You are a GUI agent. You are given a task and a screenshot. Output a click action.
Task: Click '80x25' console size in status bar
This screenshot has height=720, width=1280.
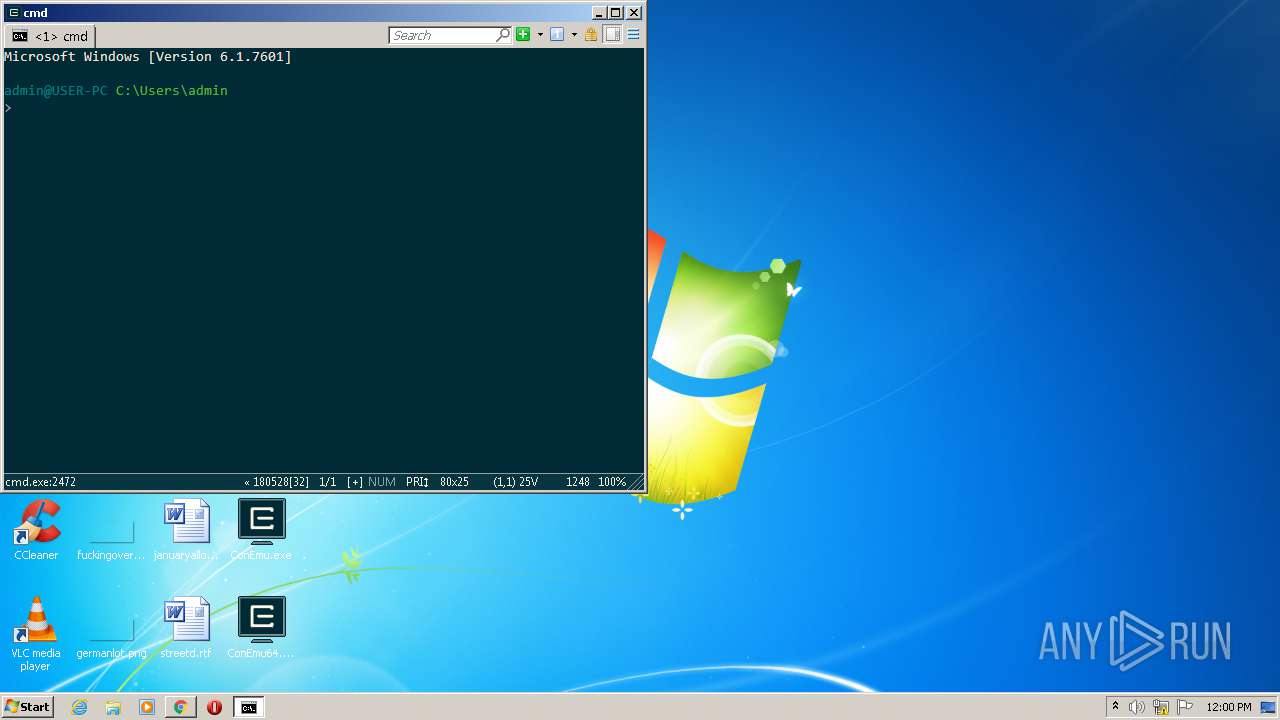coord(454,482)
